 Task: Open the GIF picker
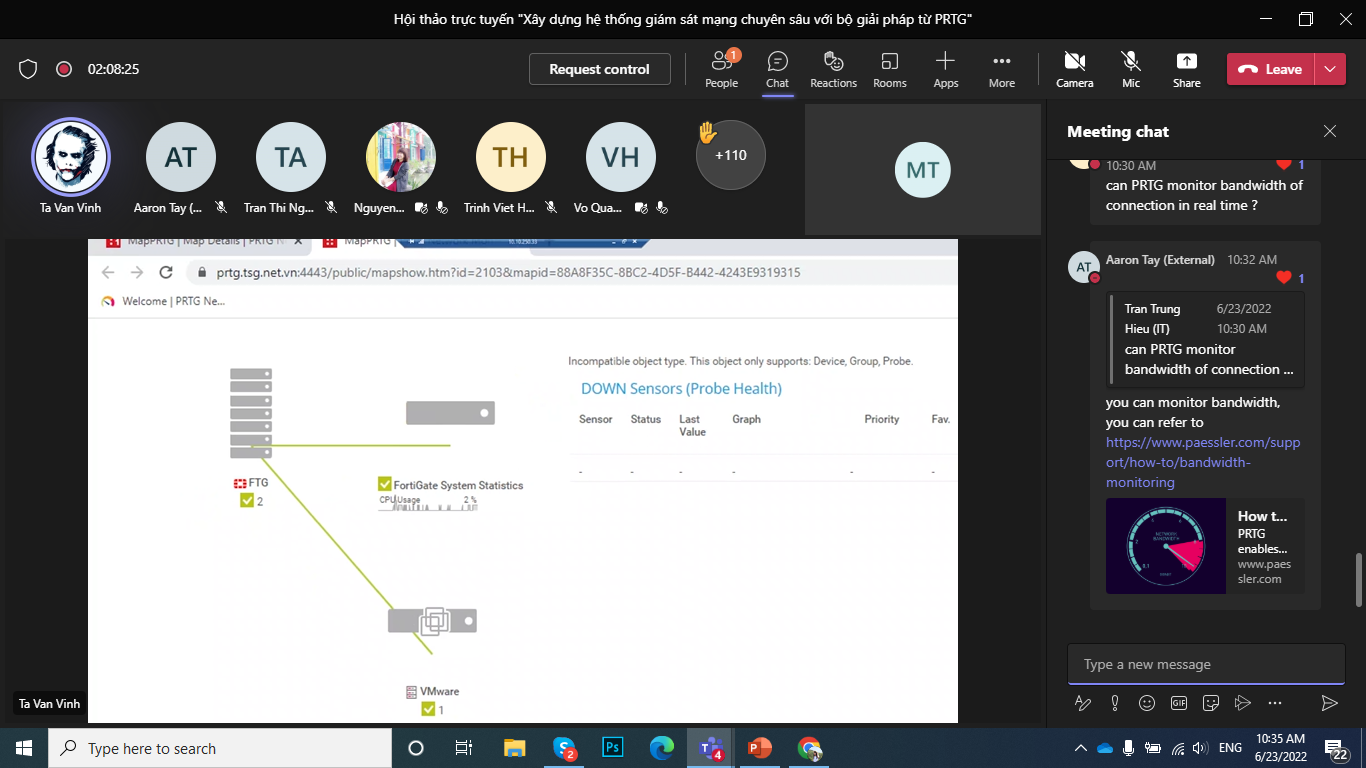1179,703
